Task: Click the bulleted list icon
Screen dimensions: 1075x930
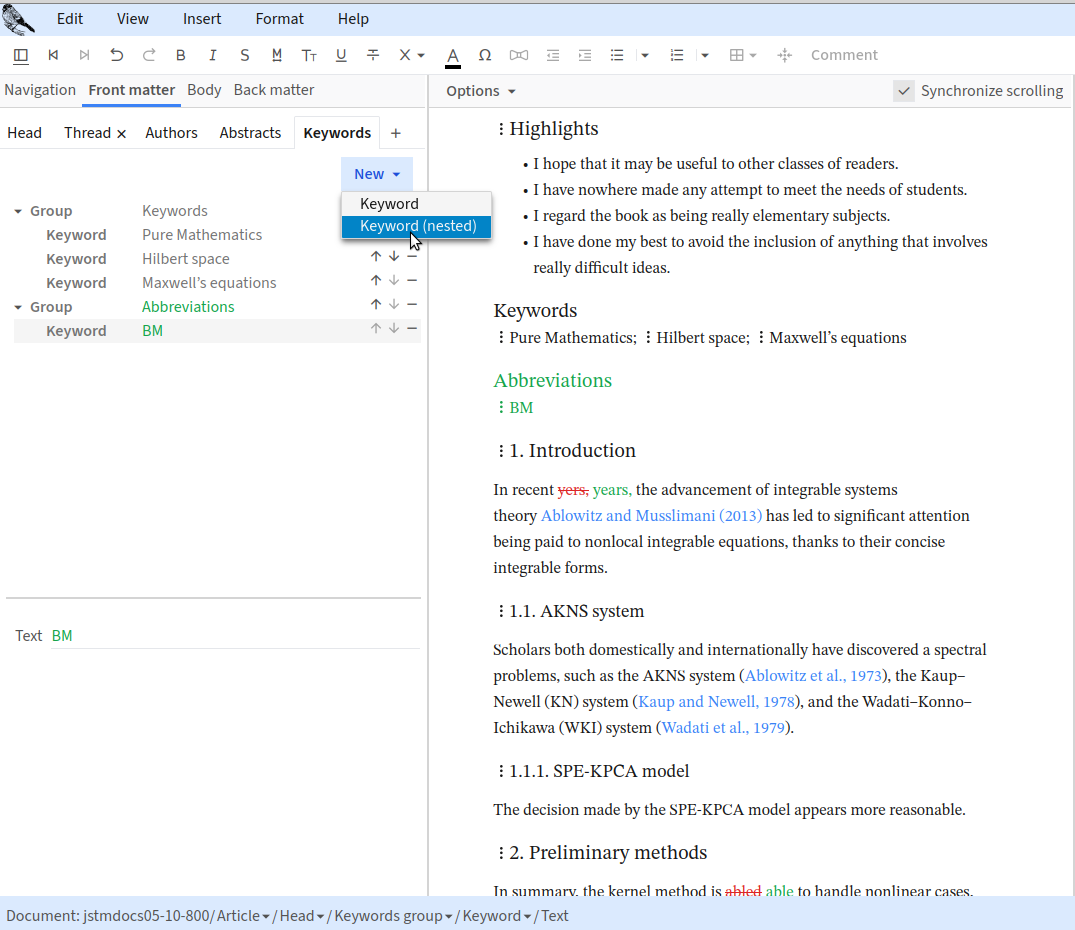Action: [617, 55]
